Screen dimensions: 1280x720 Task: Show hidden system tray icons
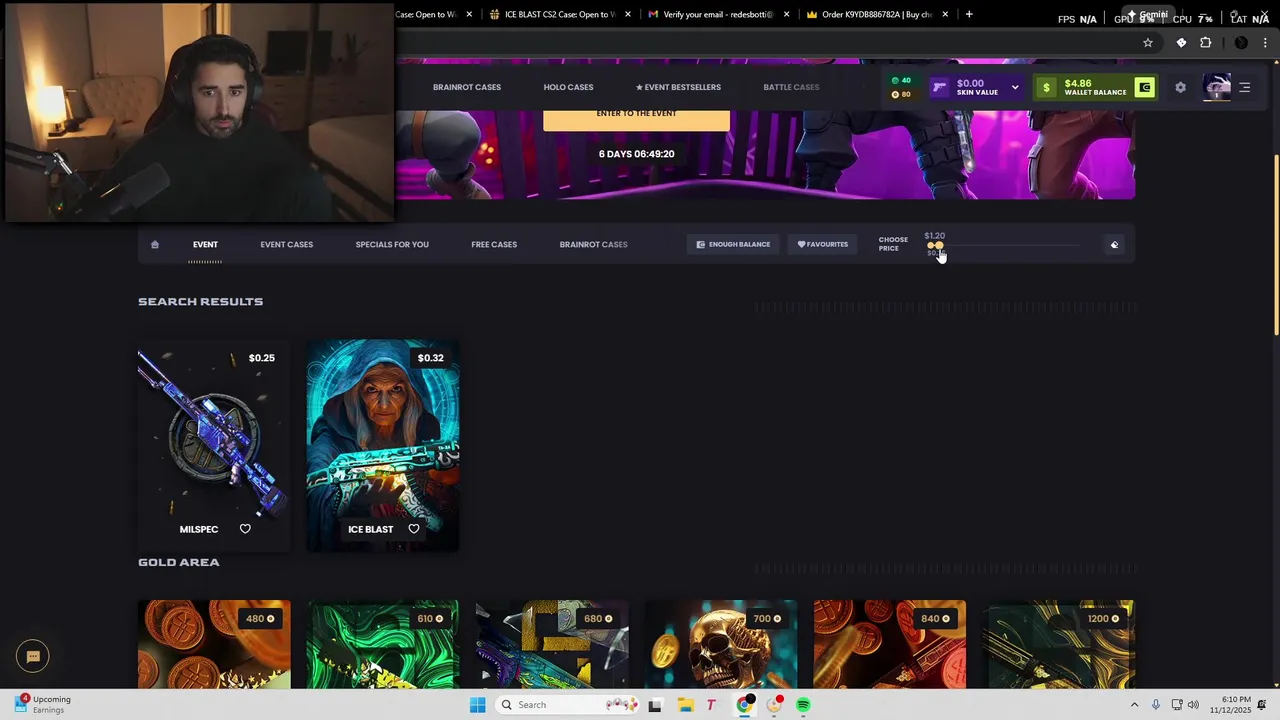(x=1134, y=705)
